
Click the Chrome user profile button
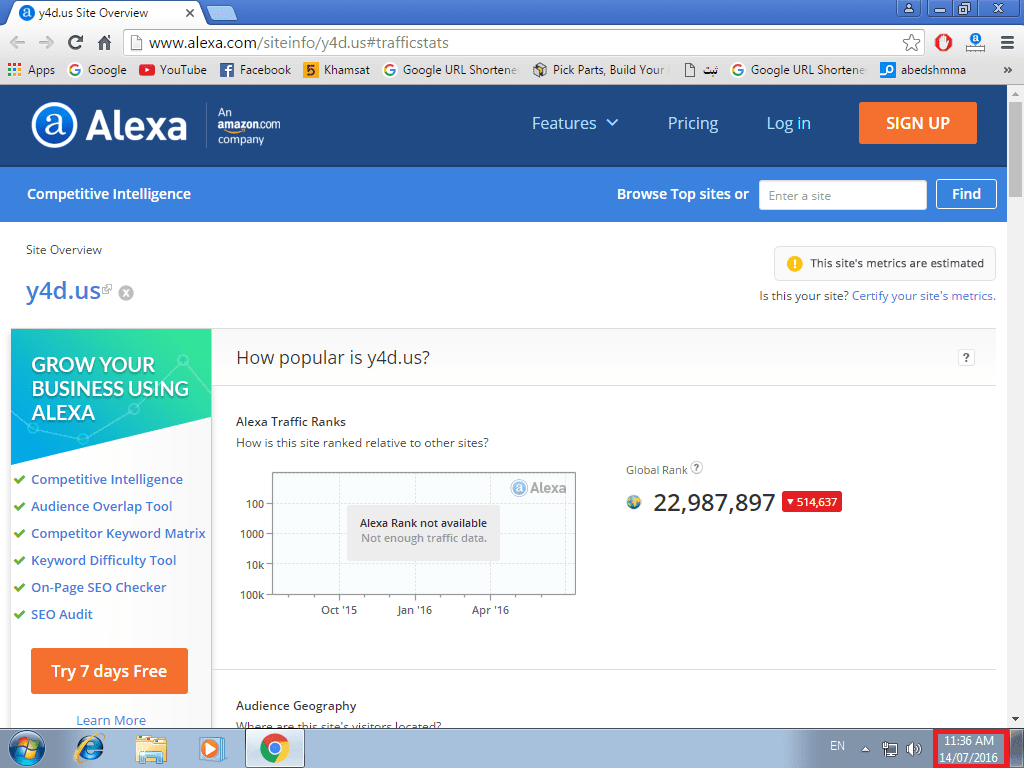pos(908,8)
